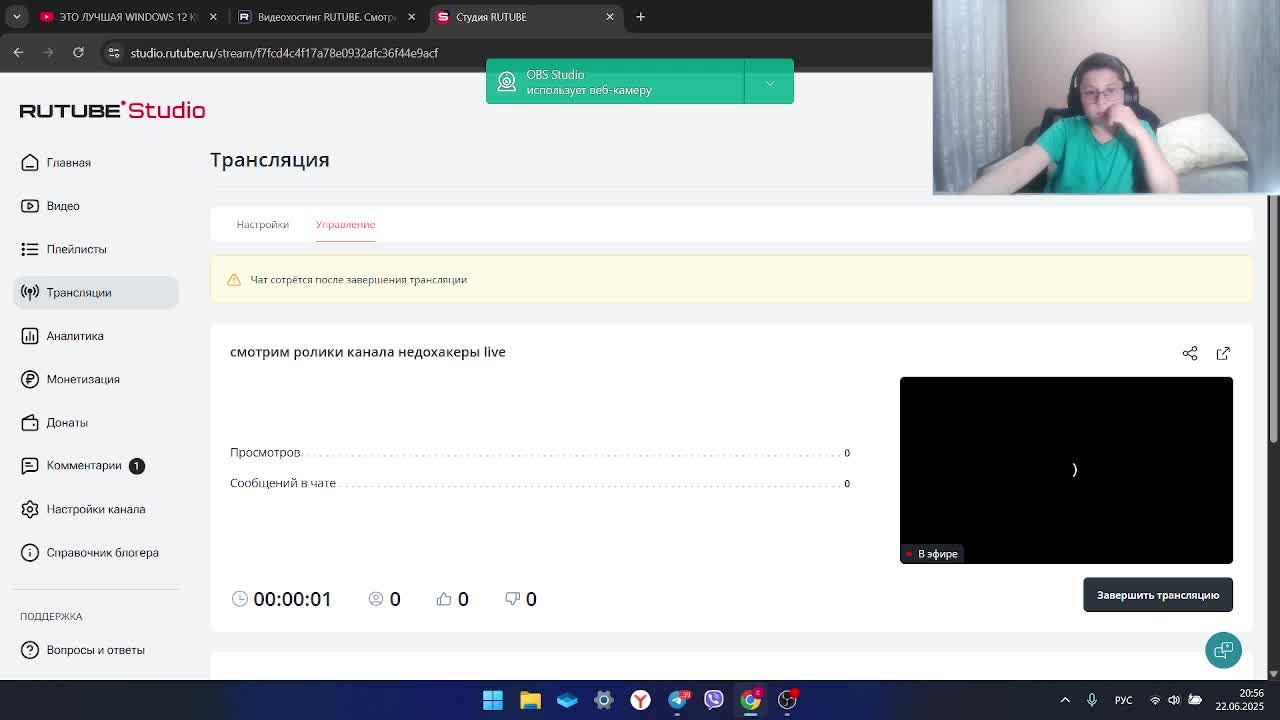Open the support chat bubble button

(1223, 650)
